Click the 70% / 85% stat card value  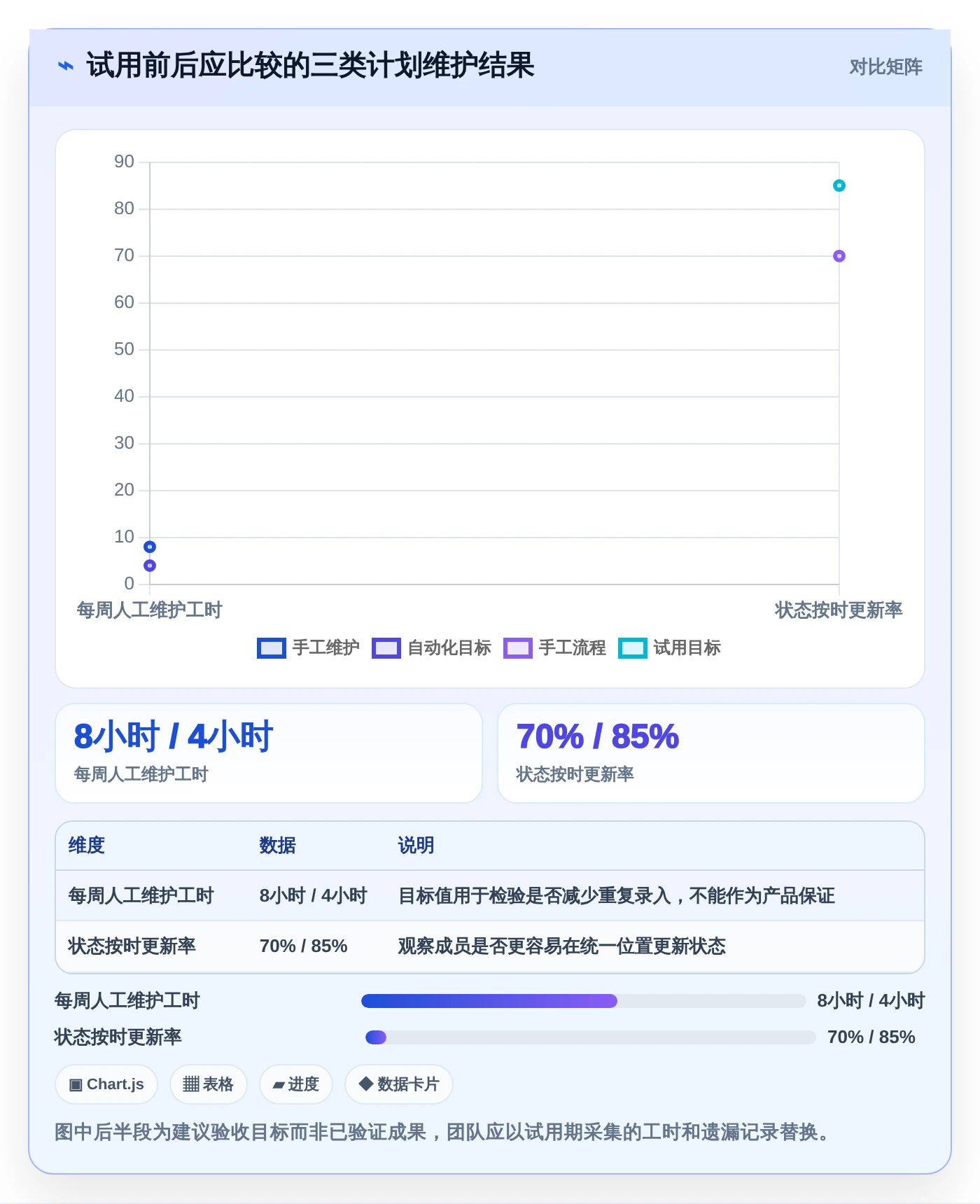pyautogui.click(x=597, y=736)
